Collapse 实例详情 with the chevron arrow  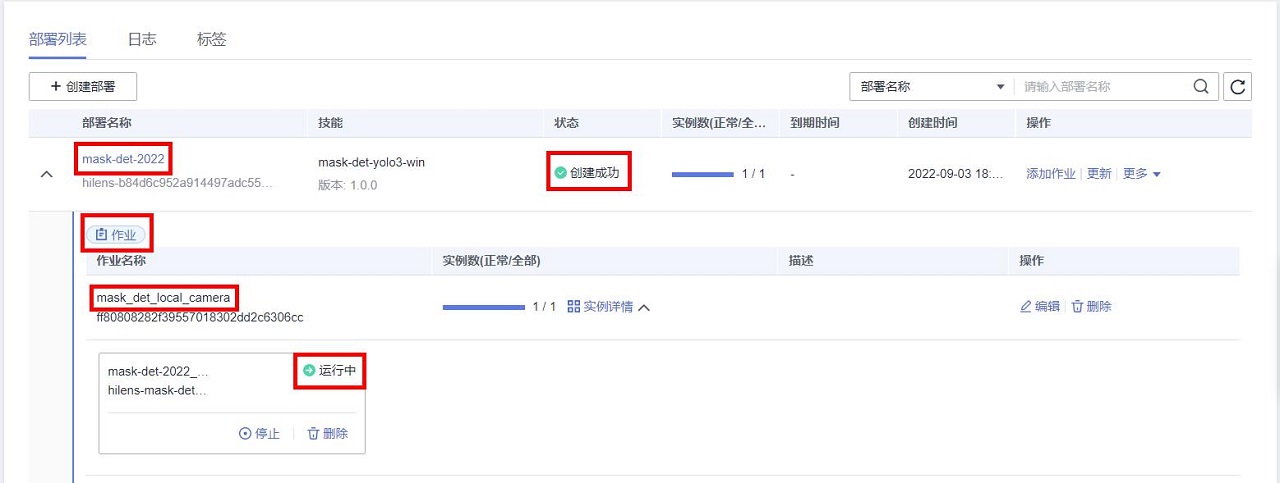pyautogui.click(x=644, y=308)
